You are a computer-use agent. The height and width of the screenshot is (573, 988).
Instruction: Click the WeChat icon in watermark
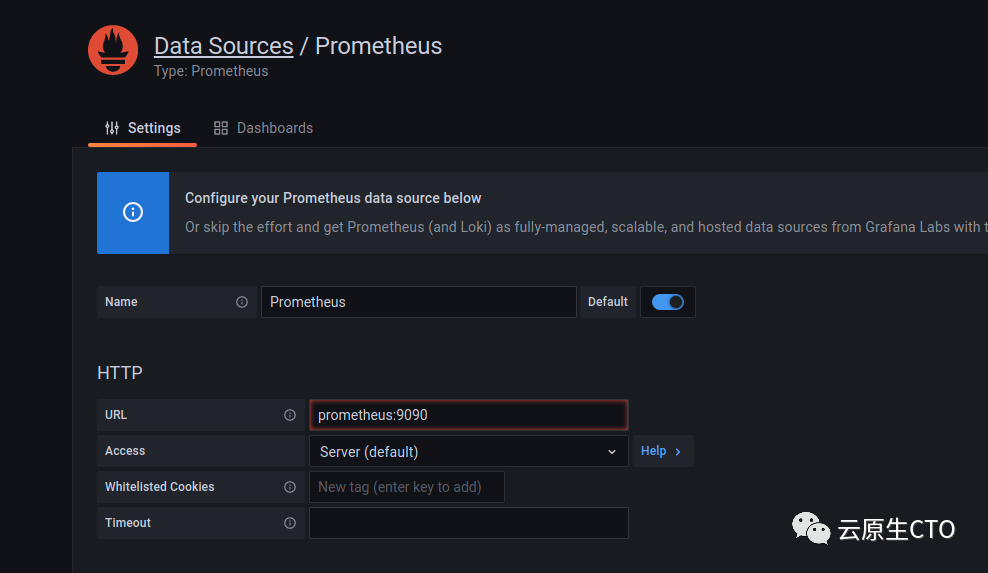point(811,528)
